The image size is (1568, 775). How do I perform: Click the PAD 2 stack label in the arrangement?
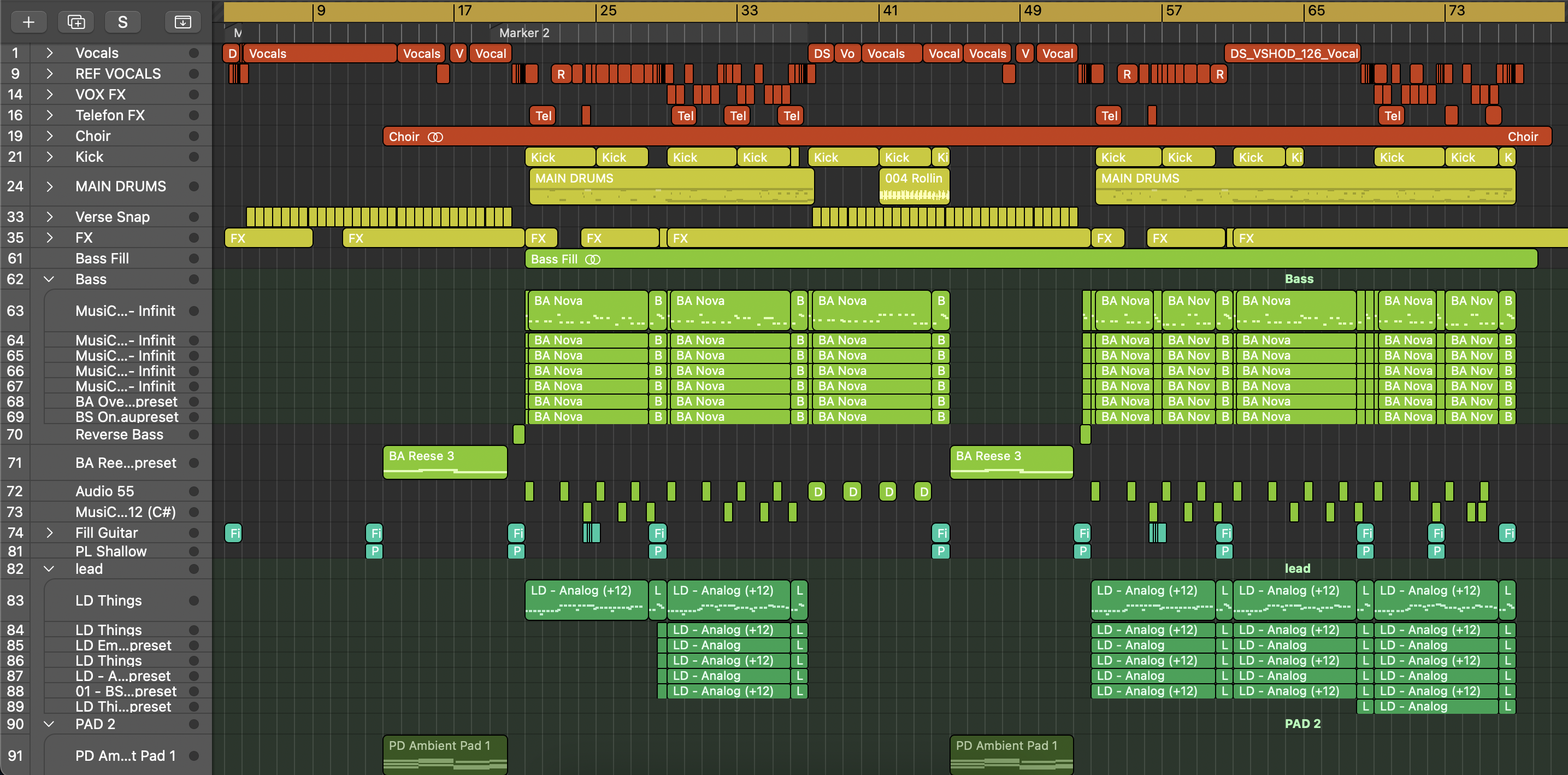[x=1302, y=725]
